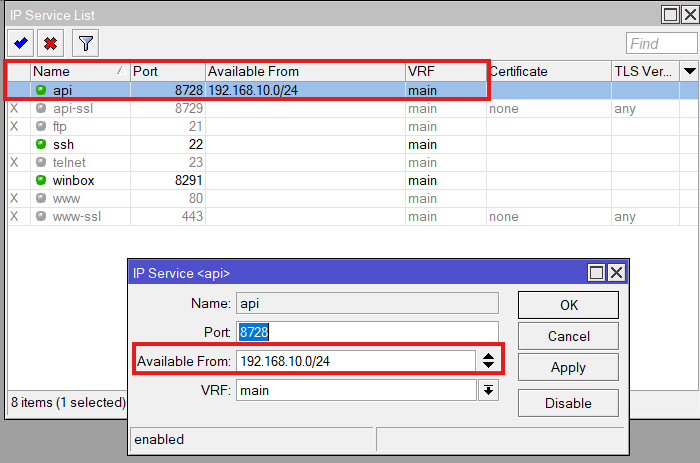Click the Cancel button

568,336
